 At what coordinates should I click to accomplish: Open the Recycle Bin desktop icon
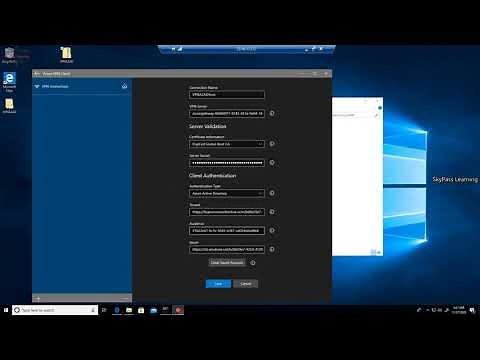click(x=9, y=55)
